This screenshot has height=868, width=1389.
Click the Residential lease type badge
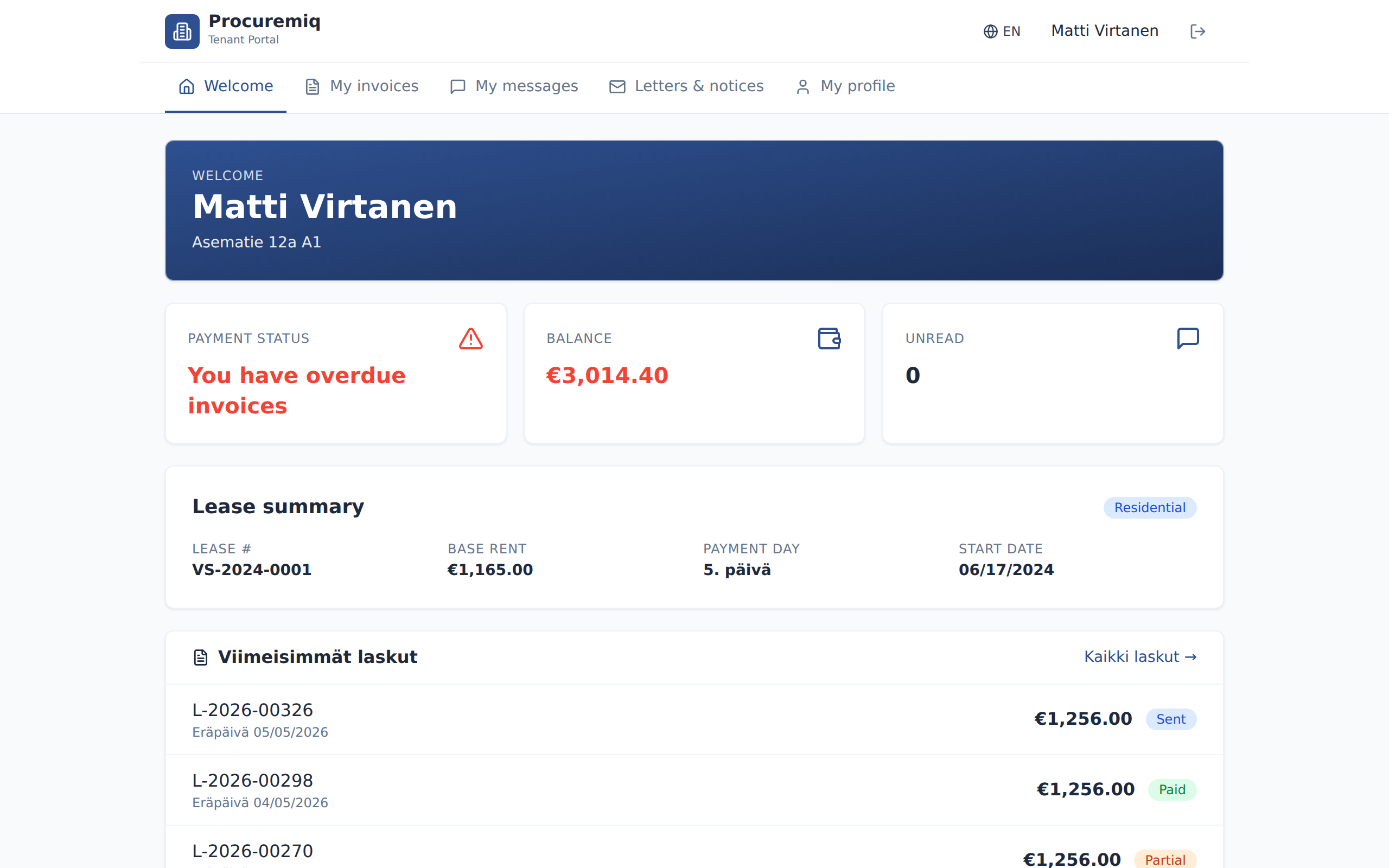1149,507
